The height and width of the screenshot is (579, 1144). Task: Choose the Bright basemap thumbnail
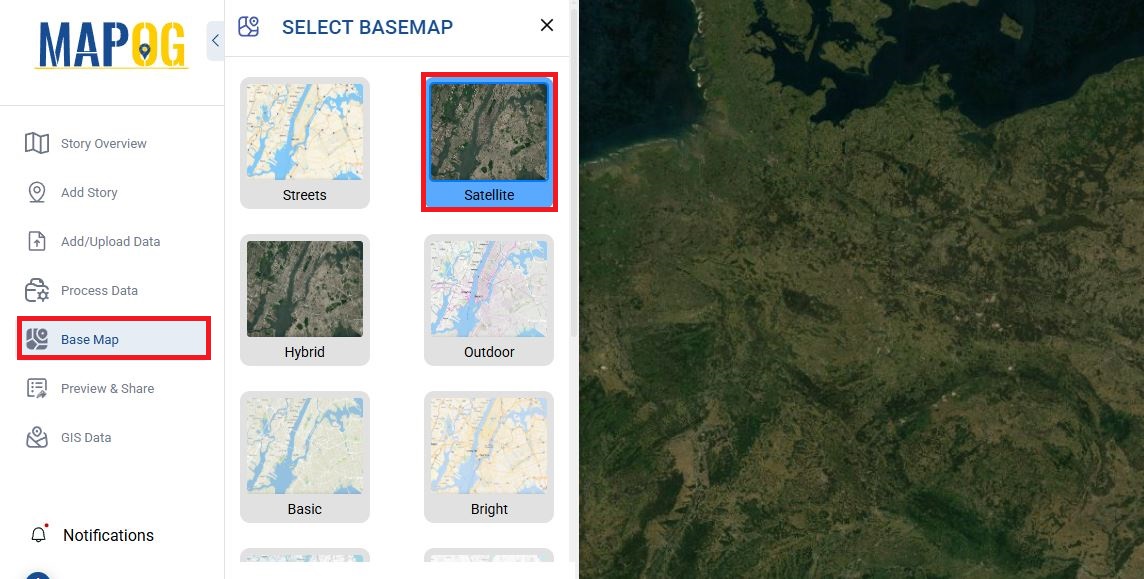click(489, 446)
